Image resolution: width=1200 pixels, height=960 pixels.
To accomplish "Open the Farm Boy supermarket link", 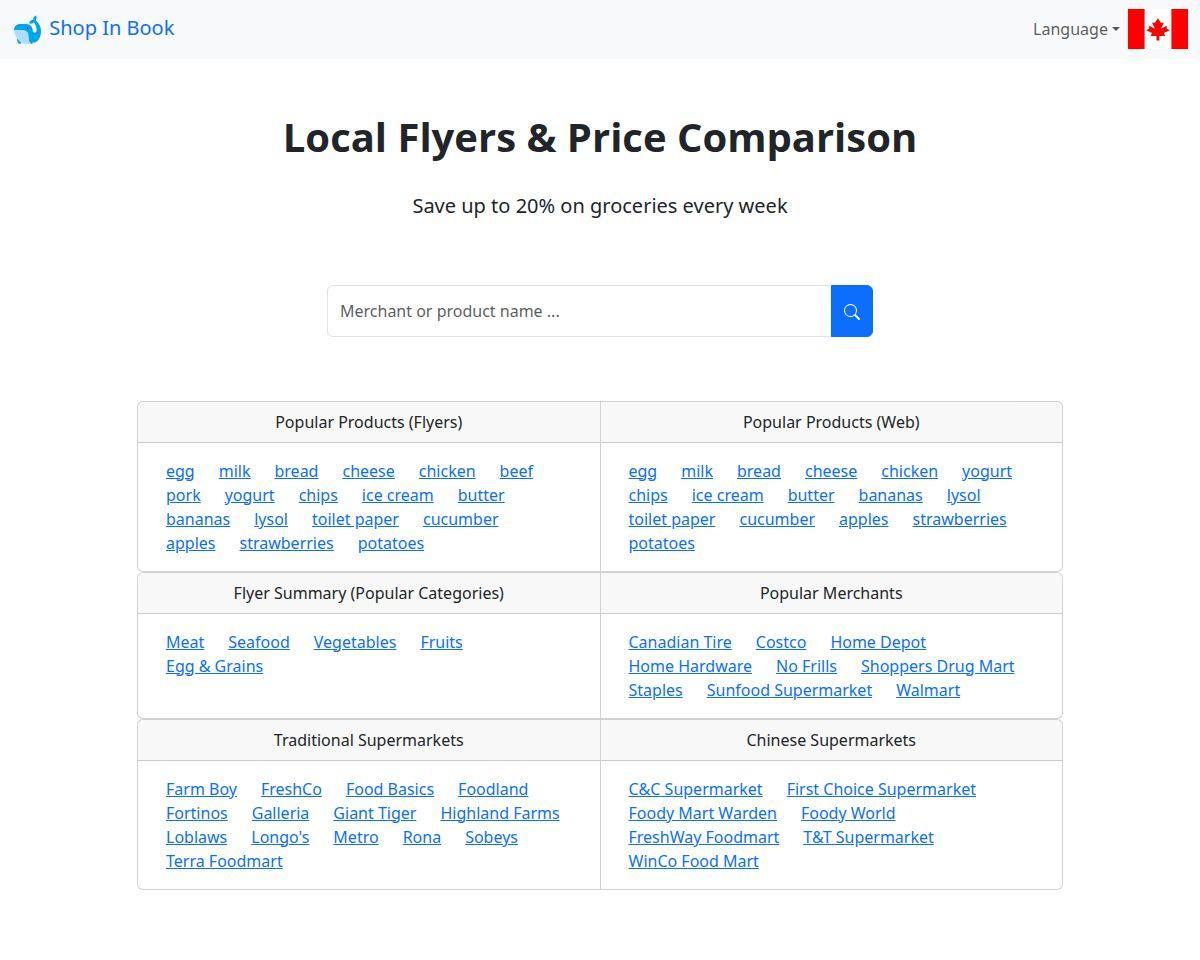I will 202,789.
